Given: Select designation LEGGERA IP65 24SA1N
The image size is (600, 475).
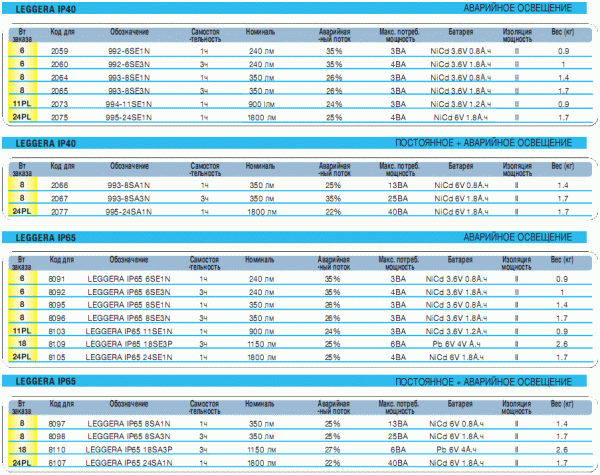Looking at the screenshot, I should click(129, 463).
